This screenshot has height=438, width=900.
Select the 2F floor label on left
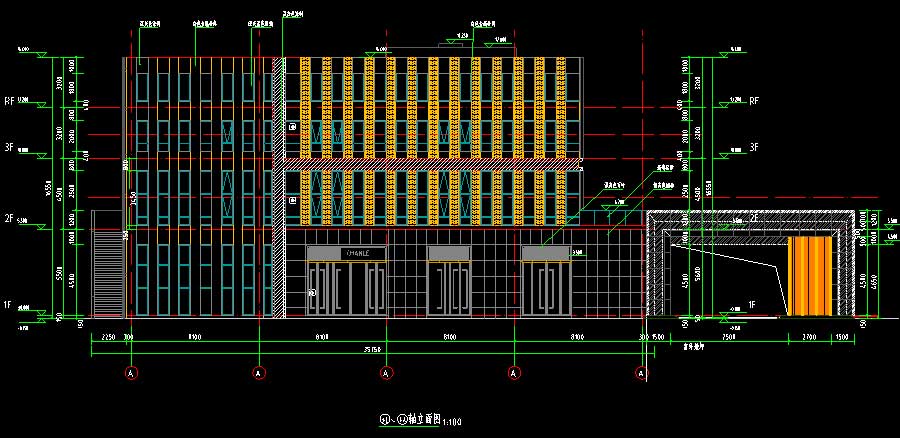tap(10, 217)
